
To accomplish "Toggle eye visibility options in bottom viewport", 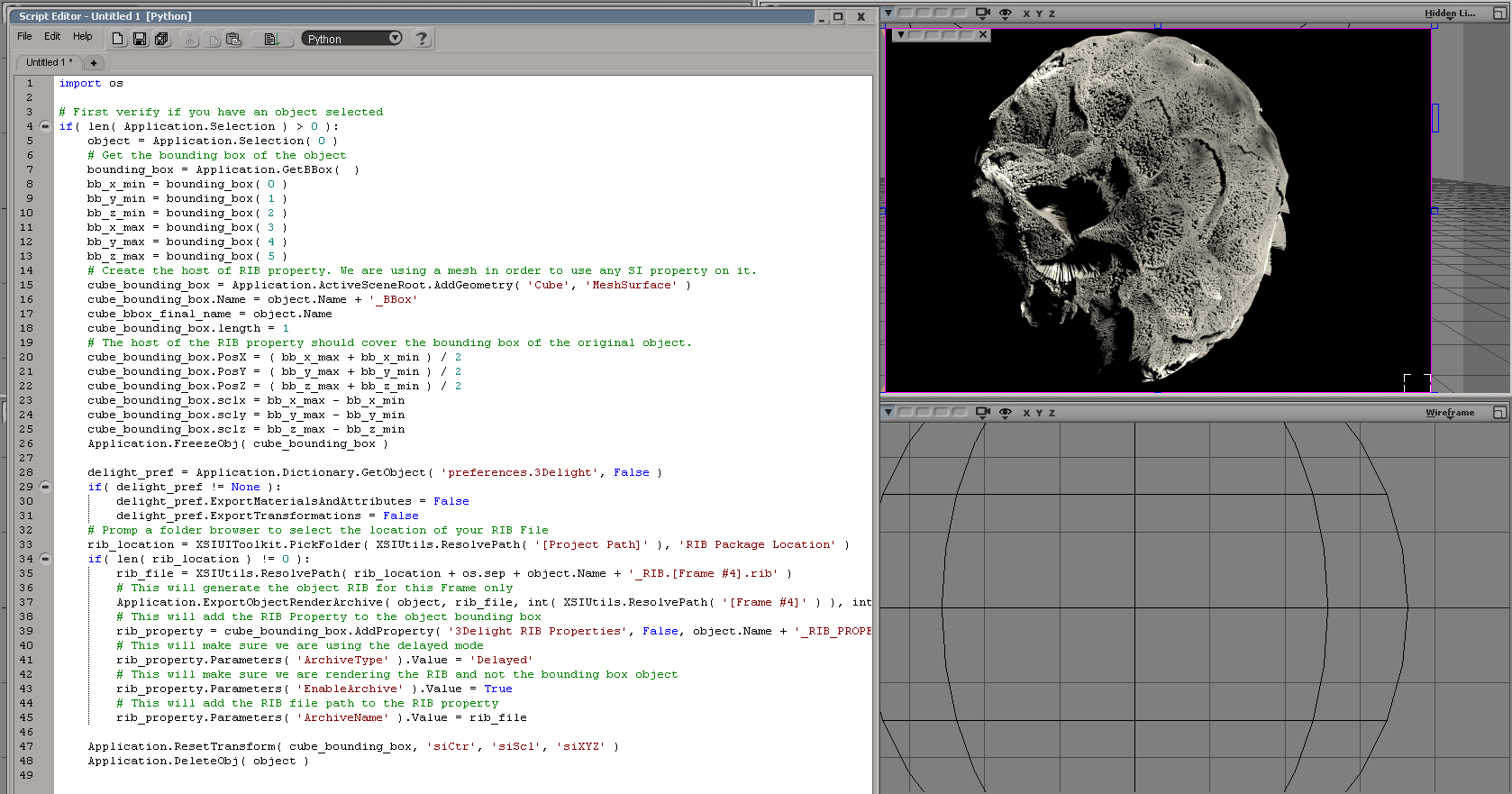I will point(1006,413).
